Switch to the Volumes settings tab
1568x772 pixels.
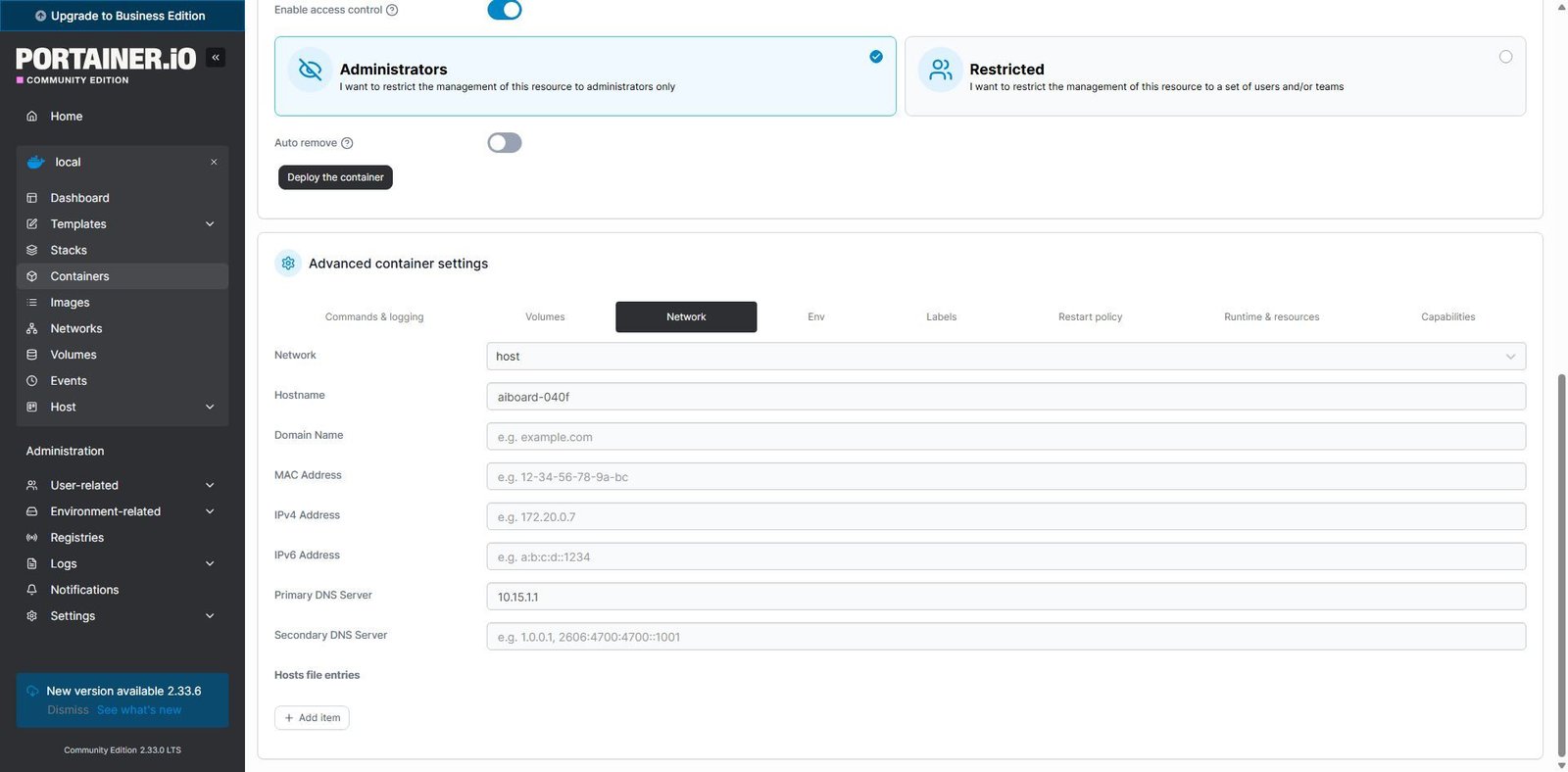(545, 317)
